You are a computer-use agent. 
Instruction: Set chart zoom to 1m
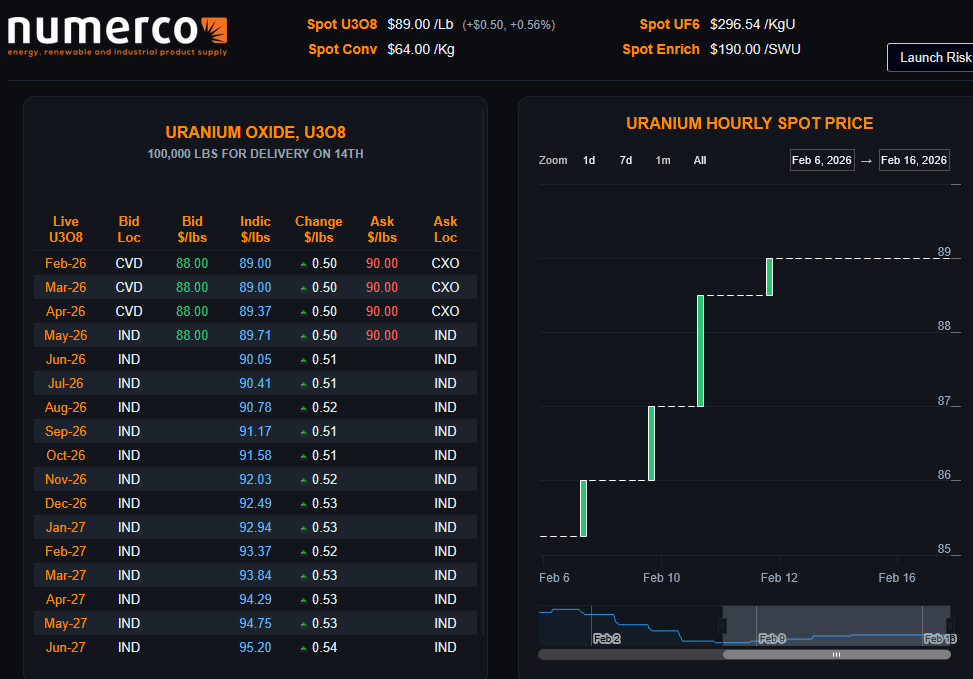pos(663,160)
